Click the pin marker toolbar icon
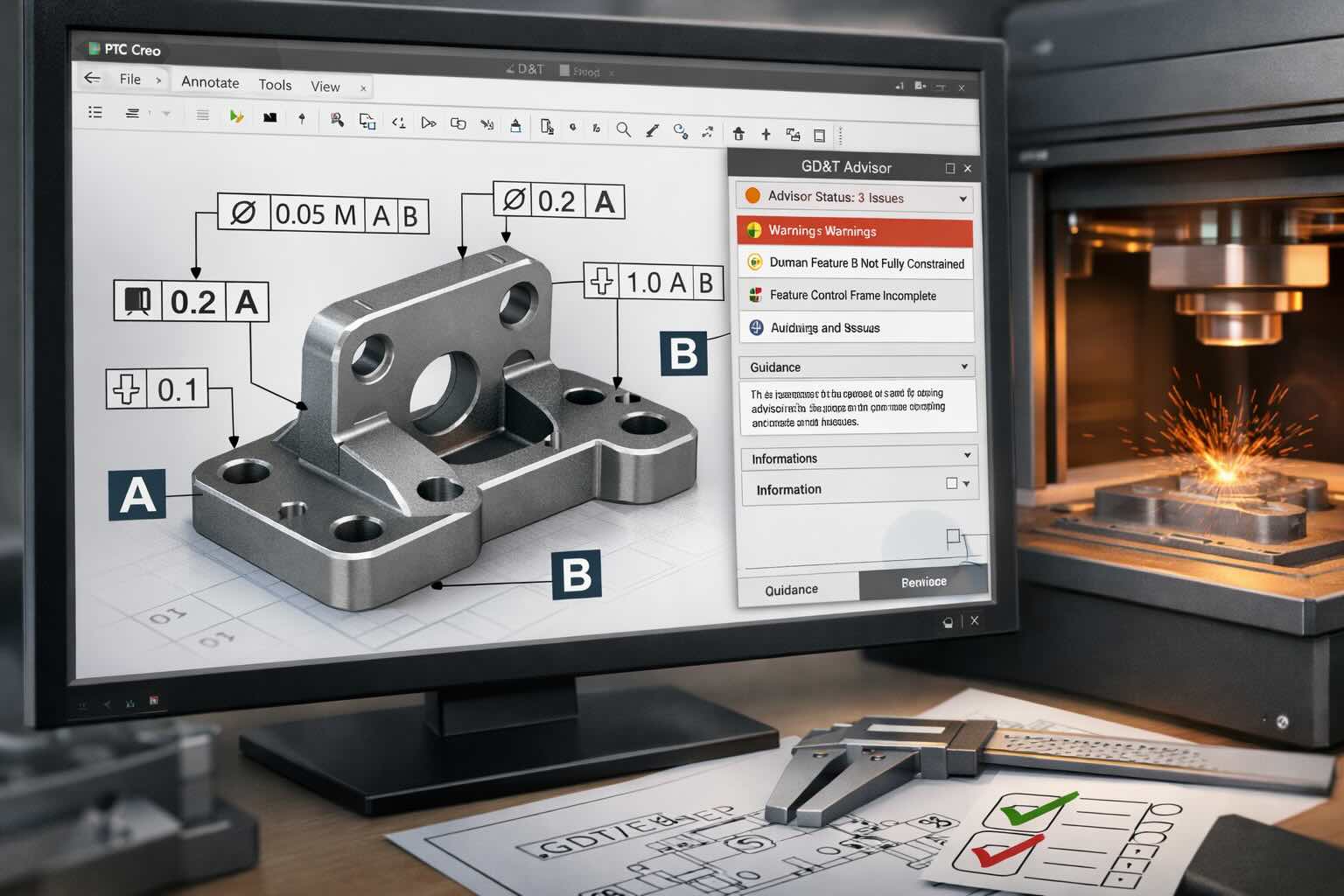Screen dimensions: 1344x896 click(302, 118)
